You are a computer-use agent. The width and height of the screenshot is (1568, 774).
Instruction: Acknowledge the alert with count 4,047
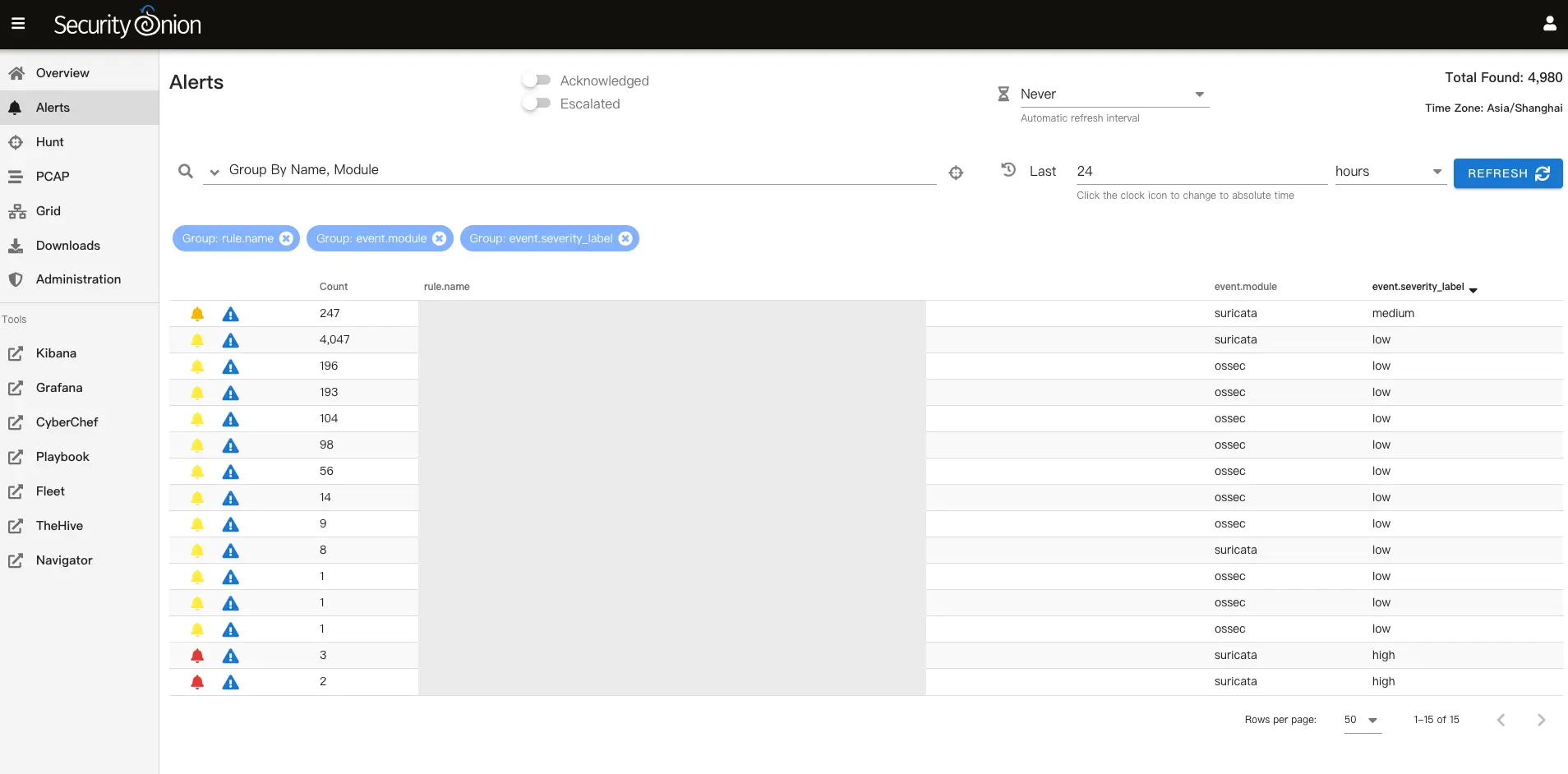pyautogui.click(x=197, y=340)
